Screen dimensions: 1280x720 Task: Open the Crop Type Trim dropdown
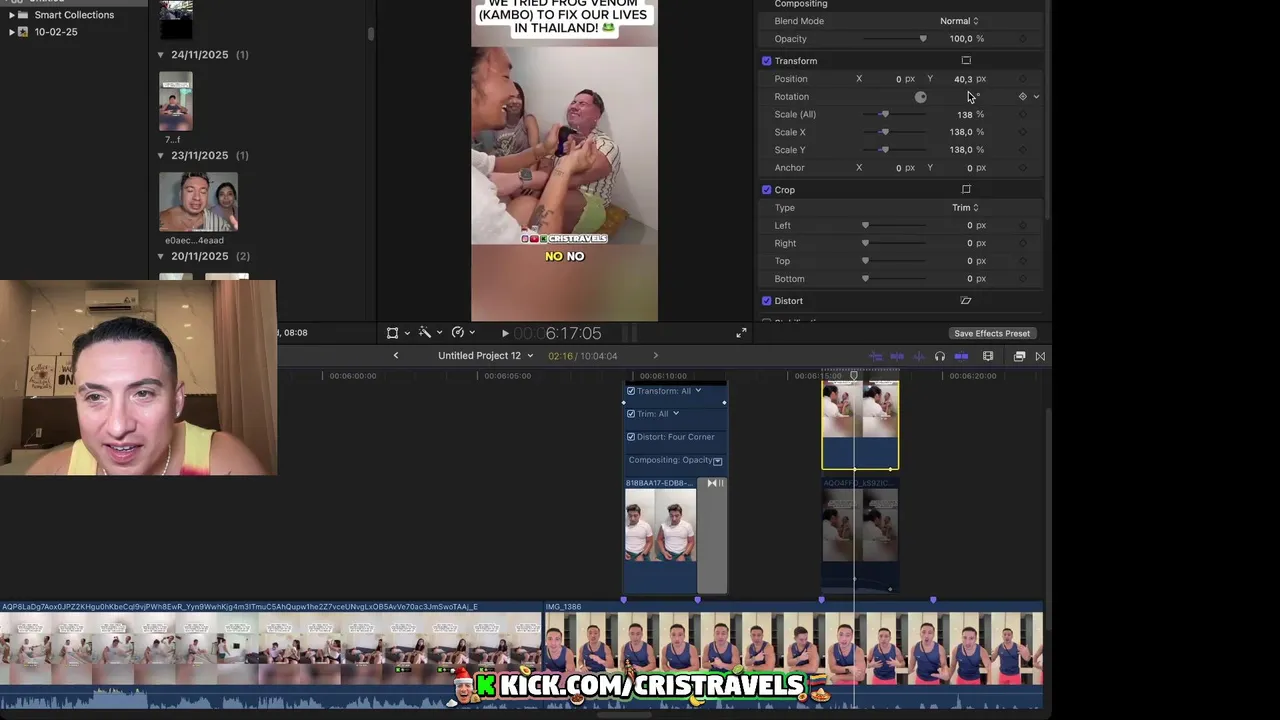(x=965, y=208)
